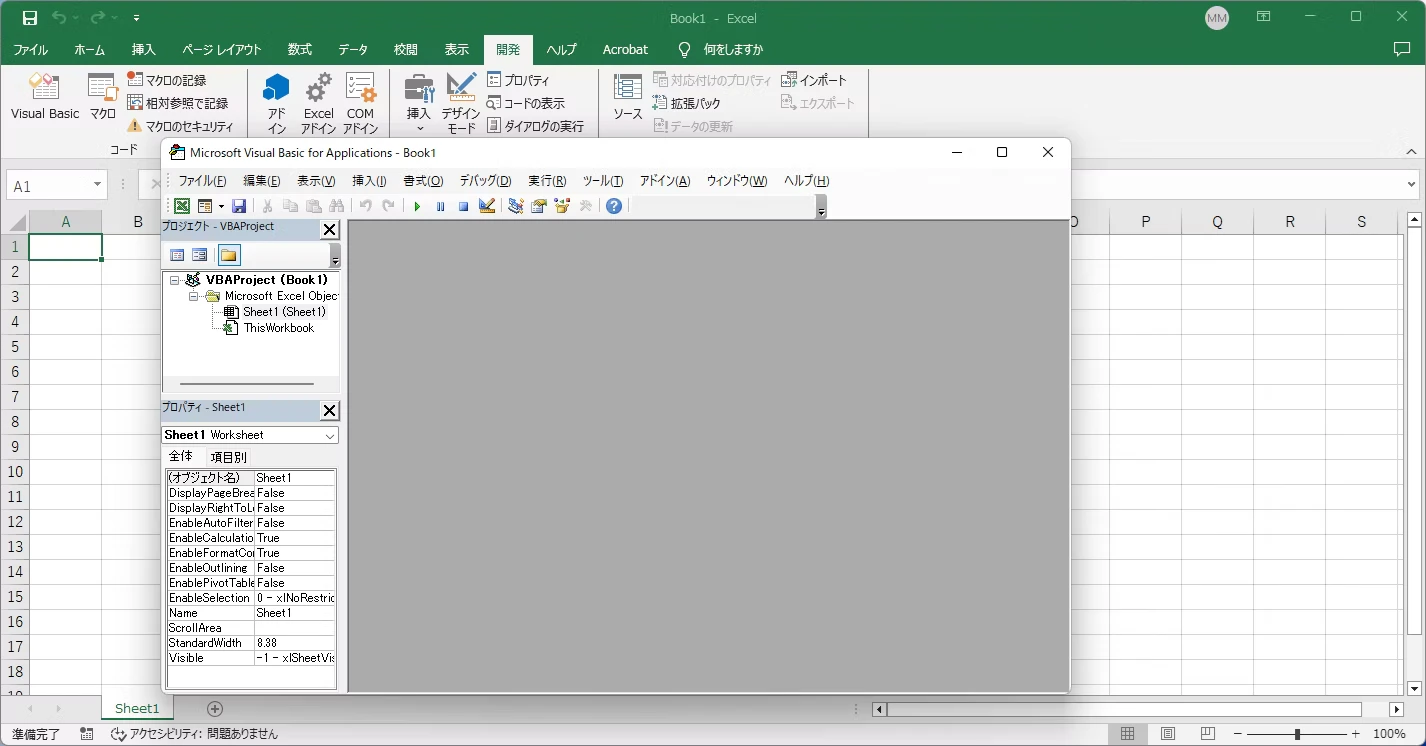Toggle デザインモード (Design Mode)
Image resolution: width=1426 pixels, height=746 pixels.
pos(461,103)
